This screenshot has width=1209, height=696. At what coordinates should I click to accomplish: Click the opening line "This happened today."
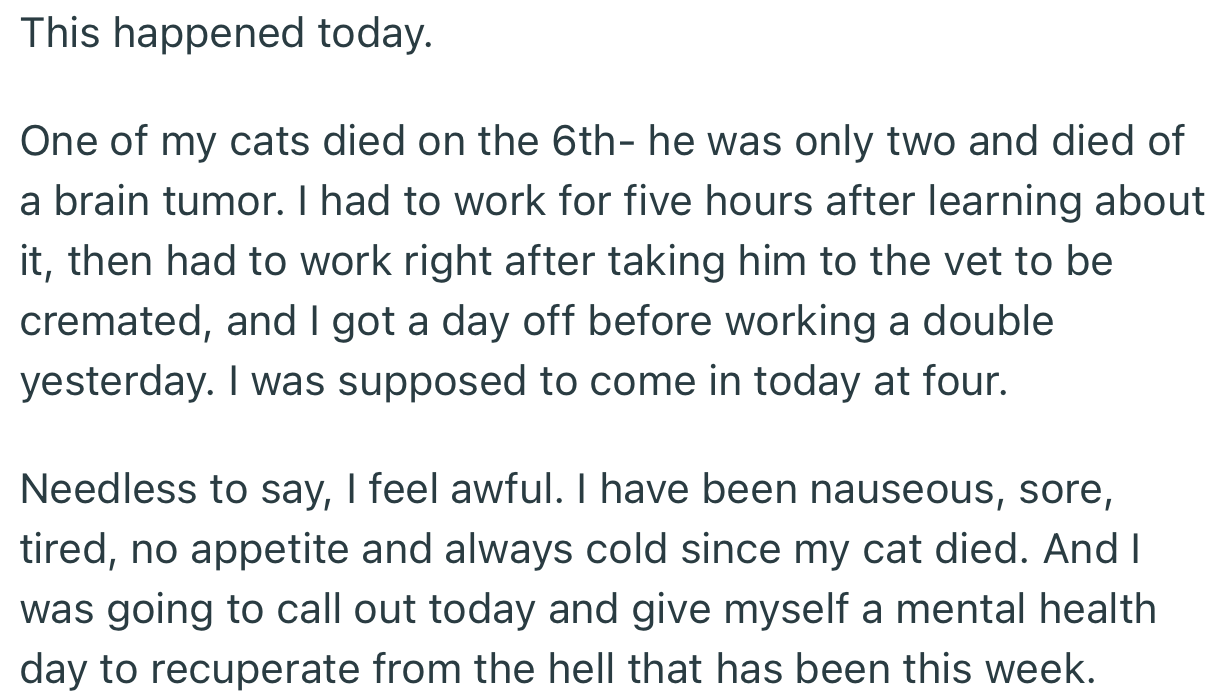pyautogui.click(x=226, y=35)
